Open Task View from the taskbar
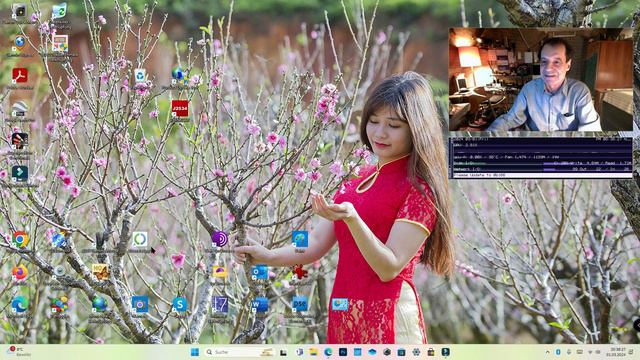Image resolution: width=640 pixels, height=360 pixels. [284, 352]
